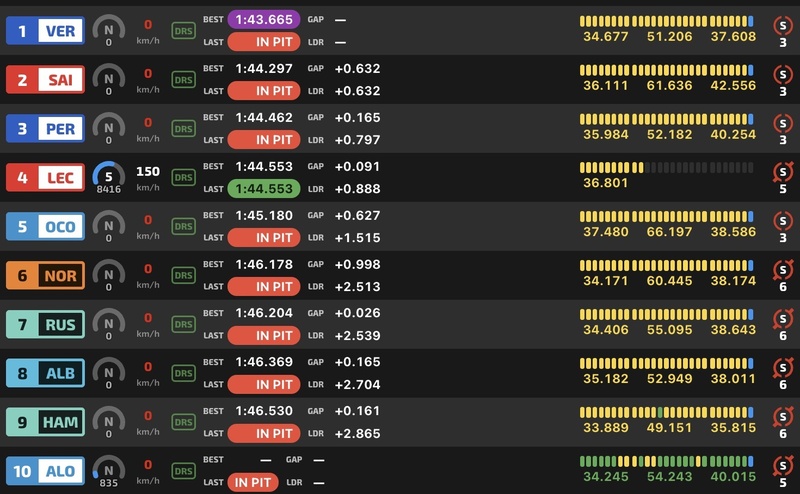Select the NOR driver badge
This screenshot has width=800, height=494.
(x=45, y=276)
